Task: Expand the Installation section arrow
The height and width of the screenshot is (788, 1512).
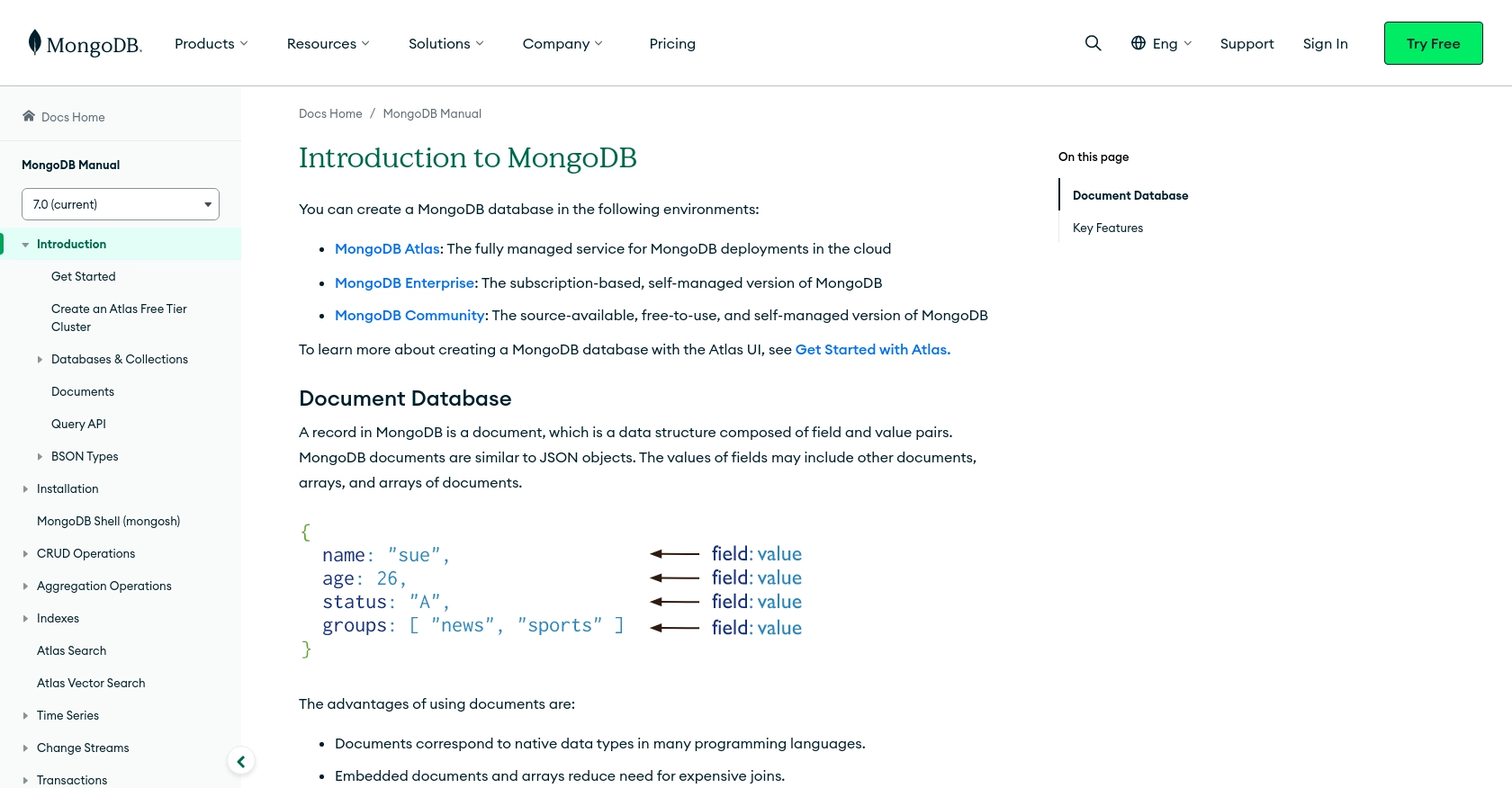Action: click(25, 489)
